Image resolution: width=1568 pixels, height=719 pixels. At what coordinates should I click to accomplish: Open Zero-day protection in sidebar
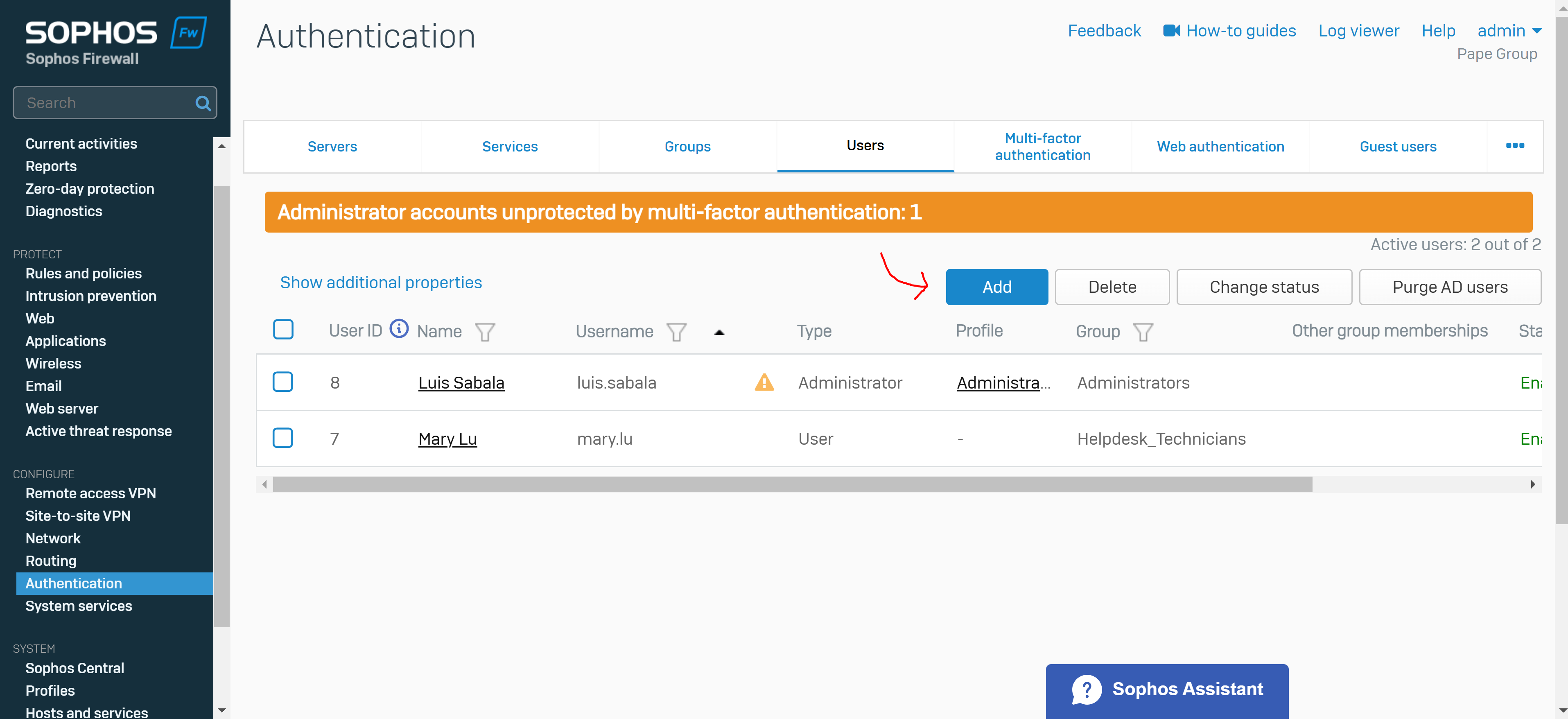tap(90, 189)
